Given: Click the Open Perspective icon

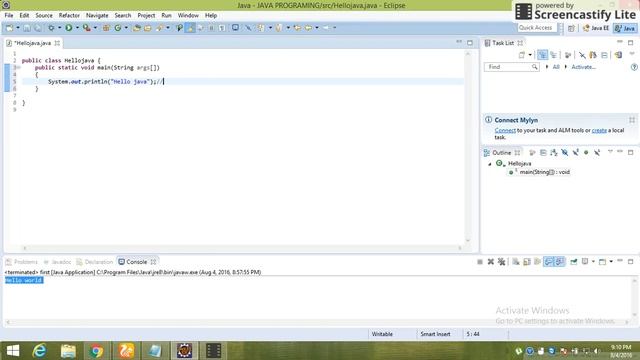Looking at the screenshot, I should coord(571,28).
